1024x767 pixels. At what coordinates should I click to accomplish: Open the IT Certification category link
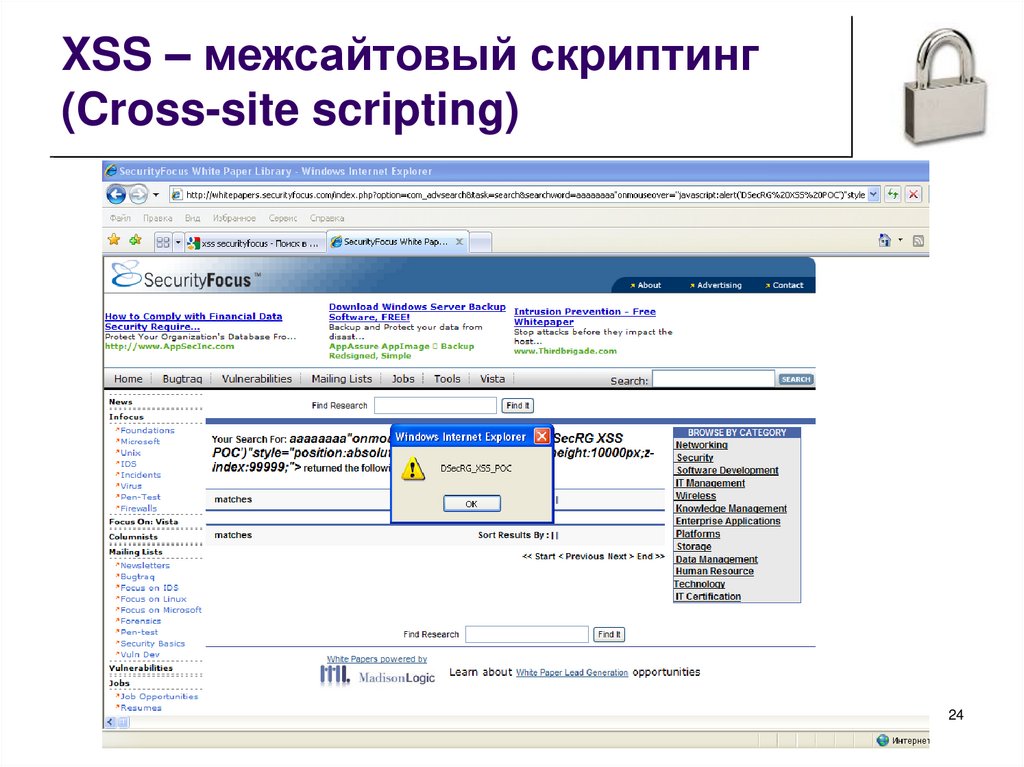[708, 597]
